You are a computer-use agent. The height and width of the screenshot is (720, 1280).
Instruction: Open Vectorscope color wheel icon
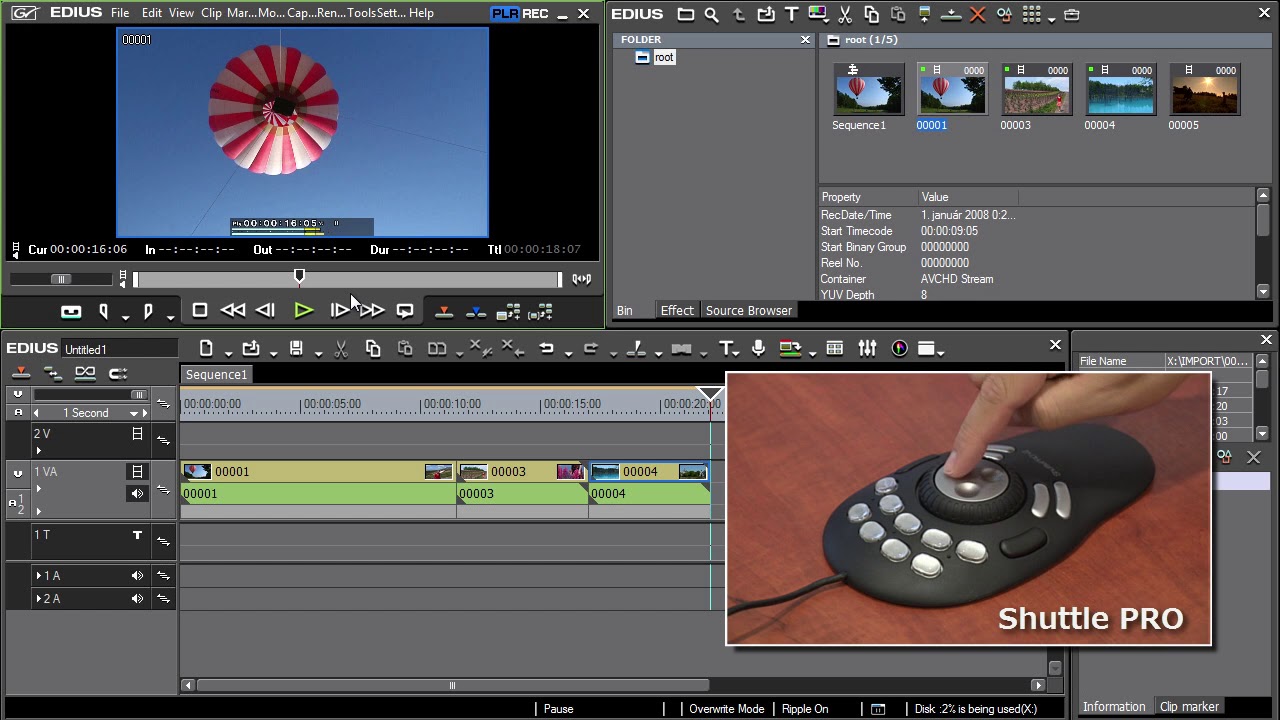pyautogui.click(x=899, y=348)
